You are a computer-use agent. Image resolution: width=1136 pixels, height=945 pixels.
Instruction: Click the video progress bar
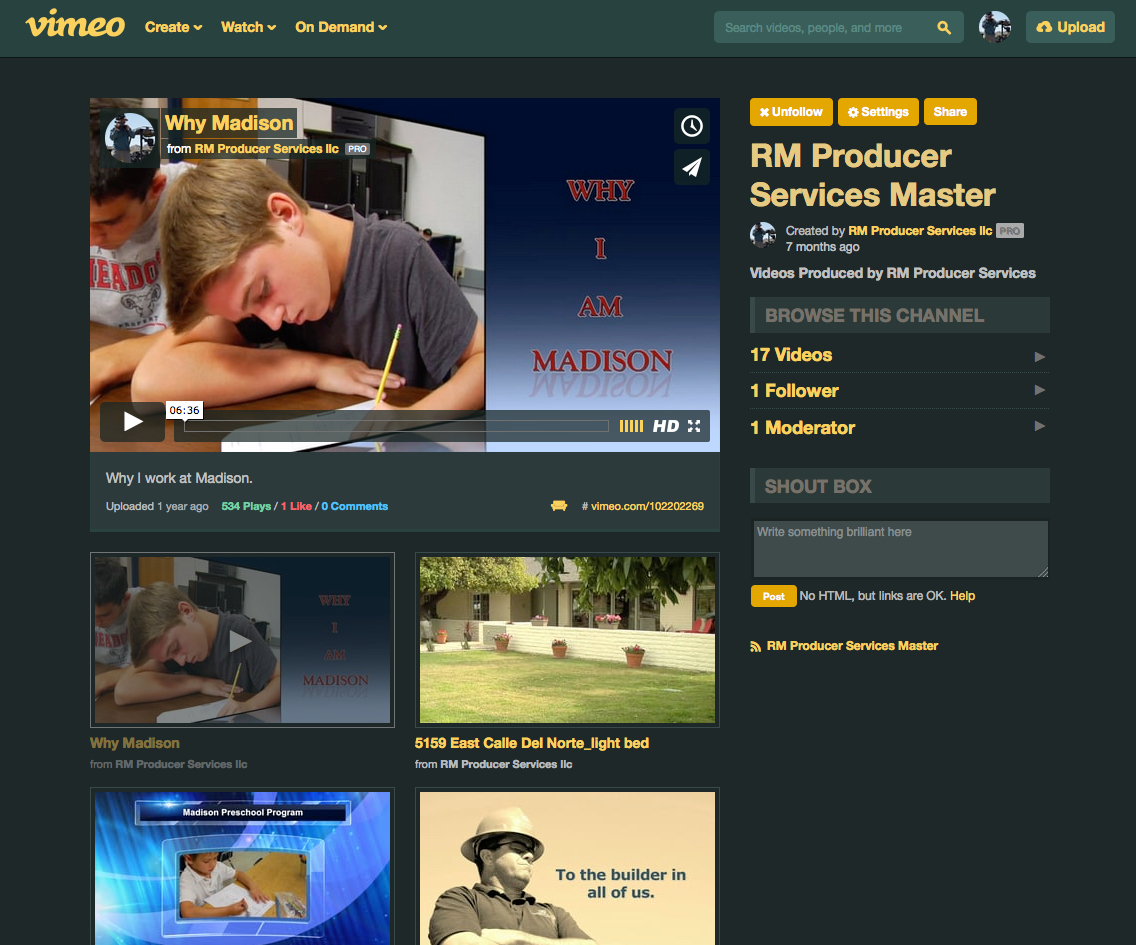click(x=396, y=426)
